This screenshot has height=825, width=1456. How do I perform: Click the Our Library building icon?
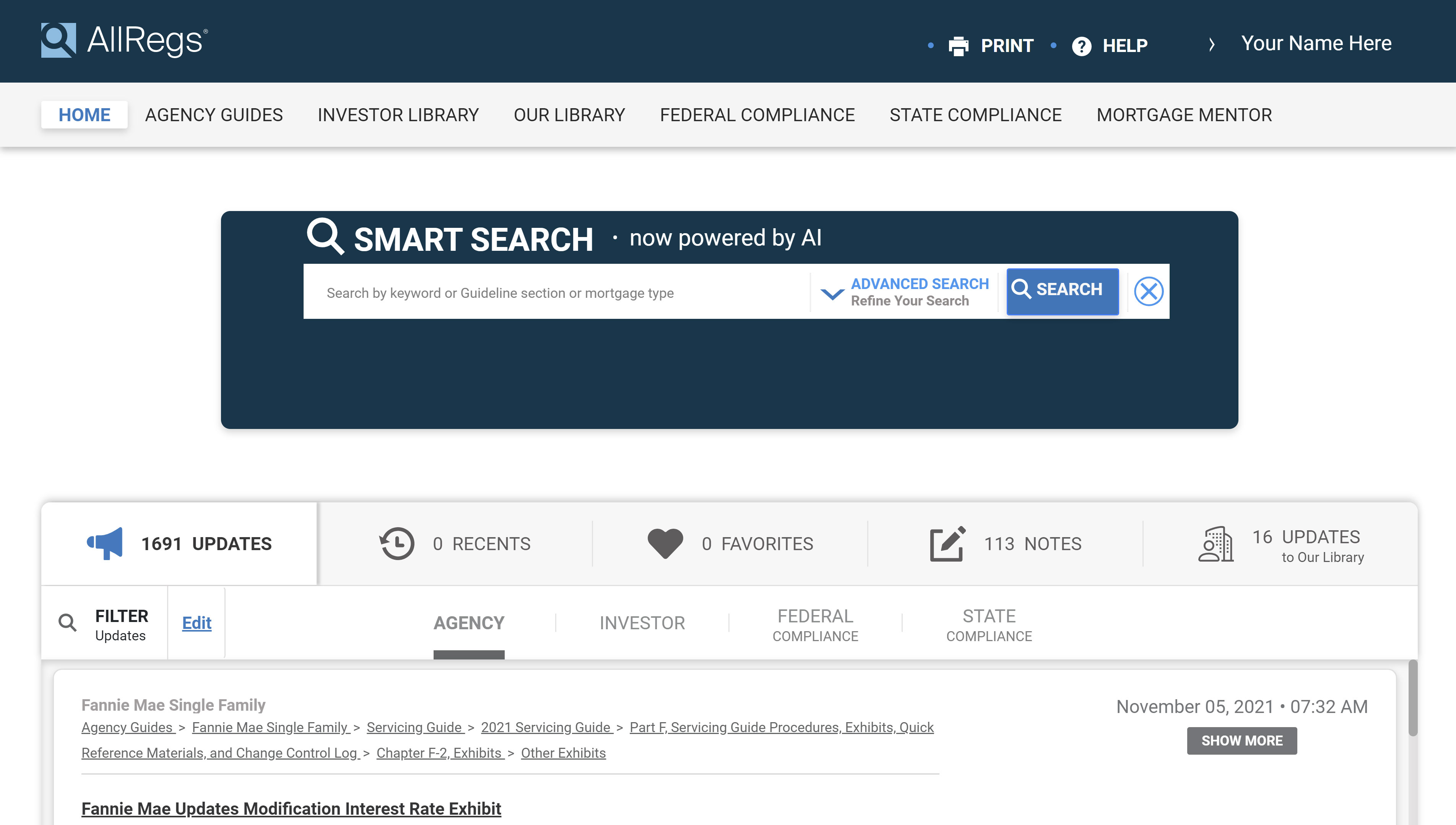(1216, 543)
